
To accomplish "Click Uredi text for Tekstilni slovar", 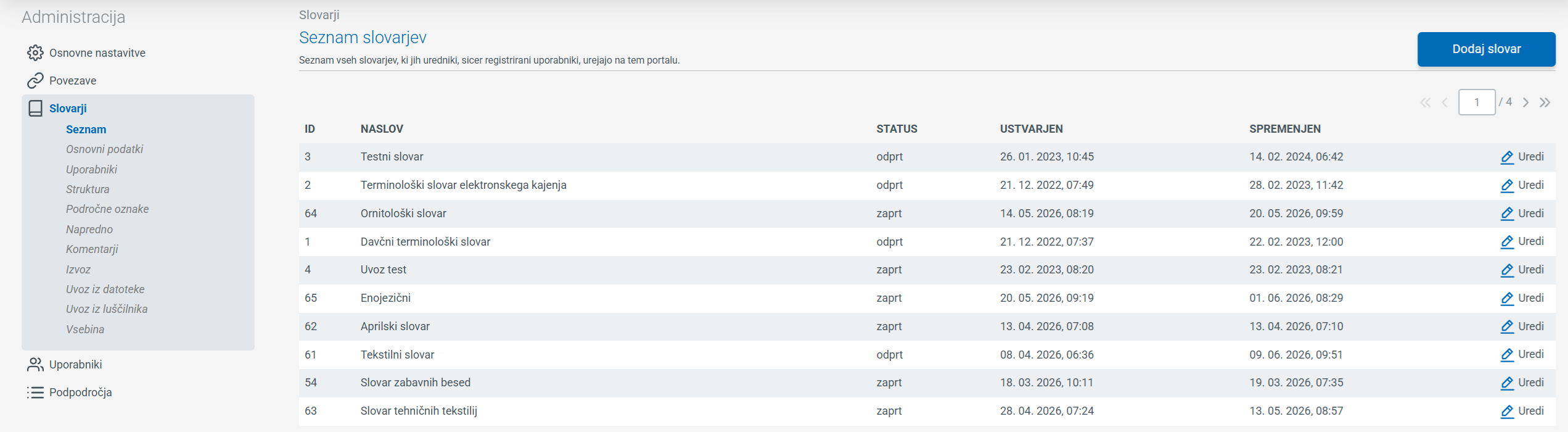I will tap(1531, 354).
